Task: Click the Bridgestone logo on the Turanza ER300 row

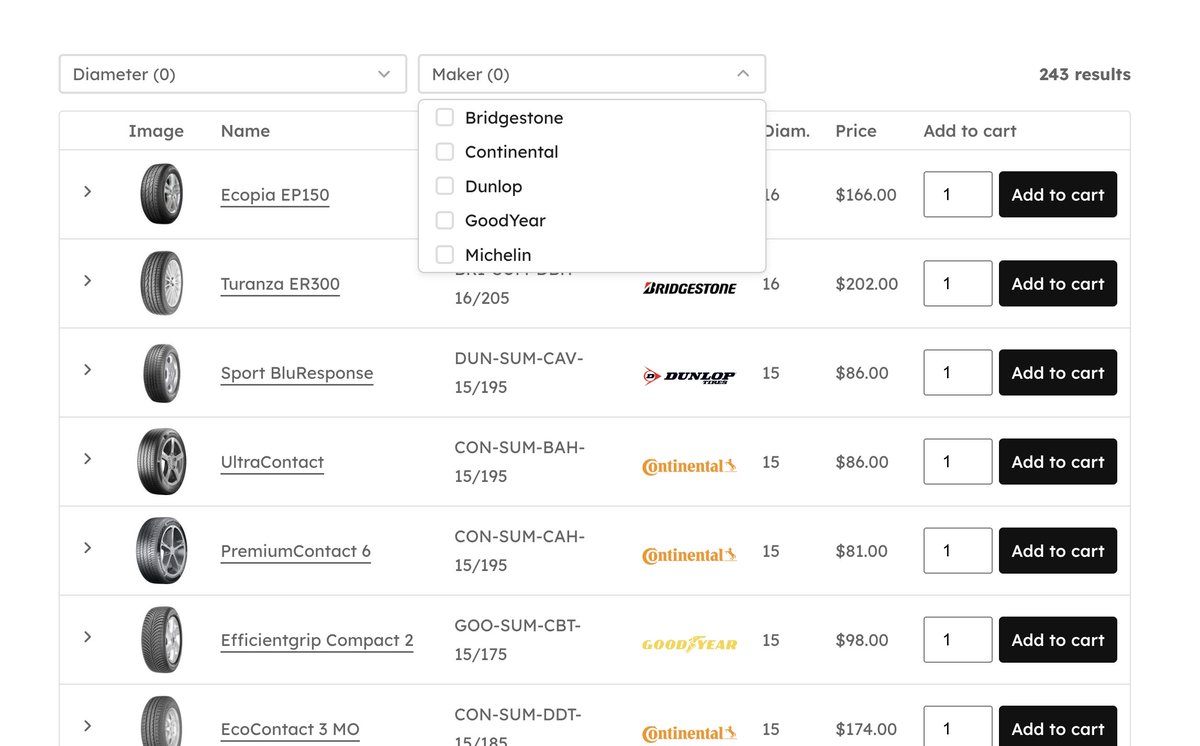Action: (x=689, y=287)
